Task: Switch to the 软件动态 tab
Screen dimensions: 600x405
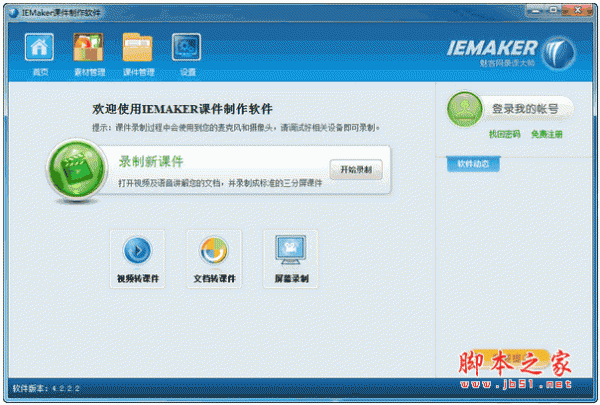Action: tap(473, 164)
